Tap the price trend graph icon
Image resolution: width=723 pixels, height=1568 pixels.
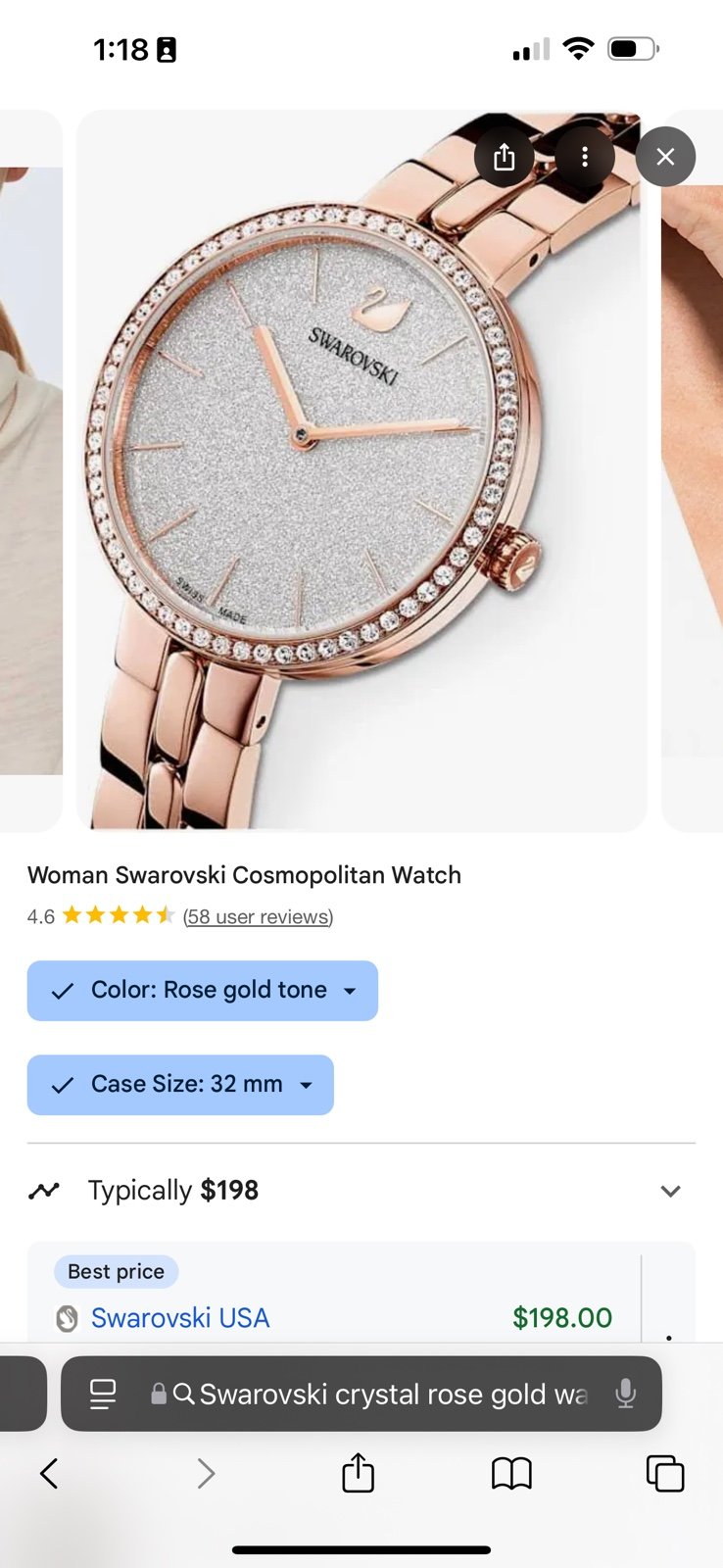(44, 1191)
